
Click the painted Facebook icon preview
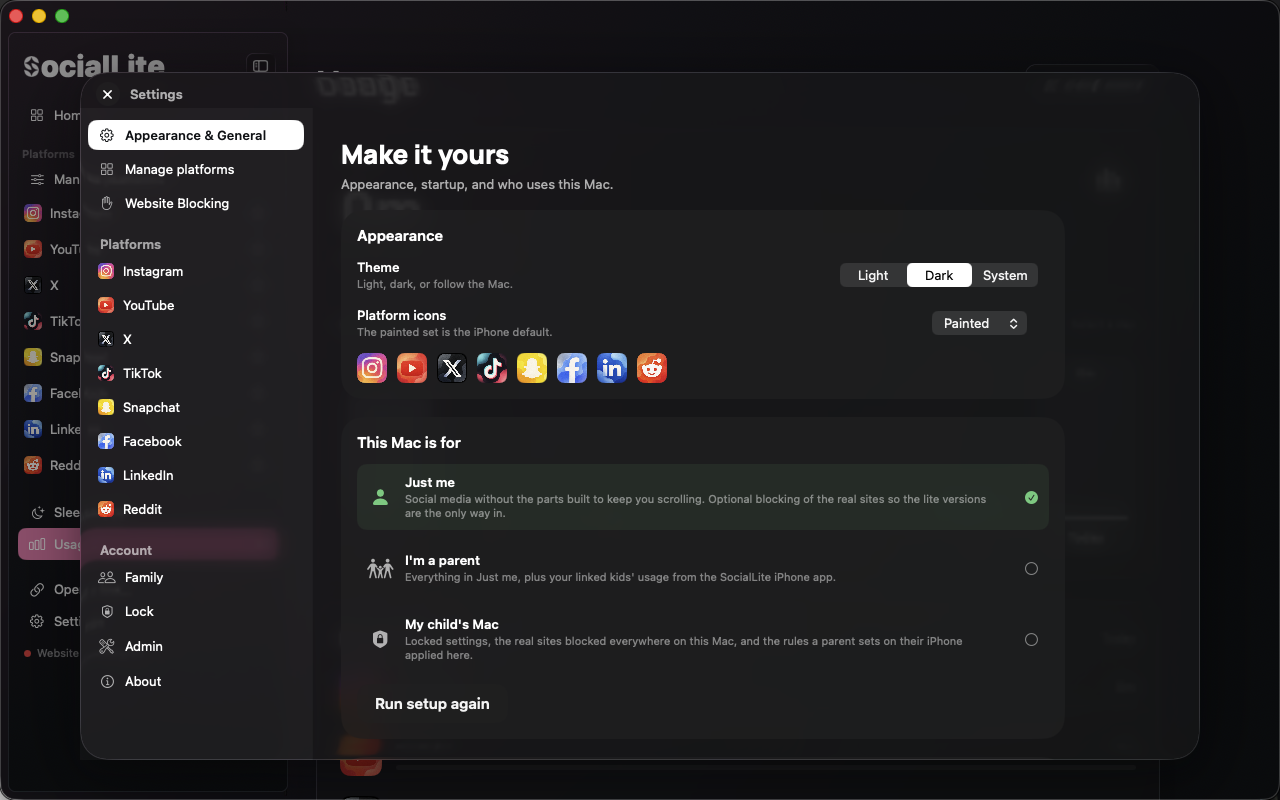click(572, 368)
